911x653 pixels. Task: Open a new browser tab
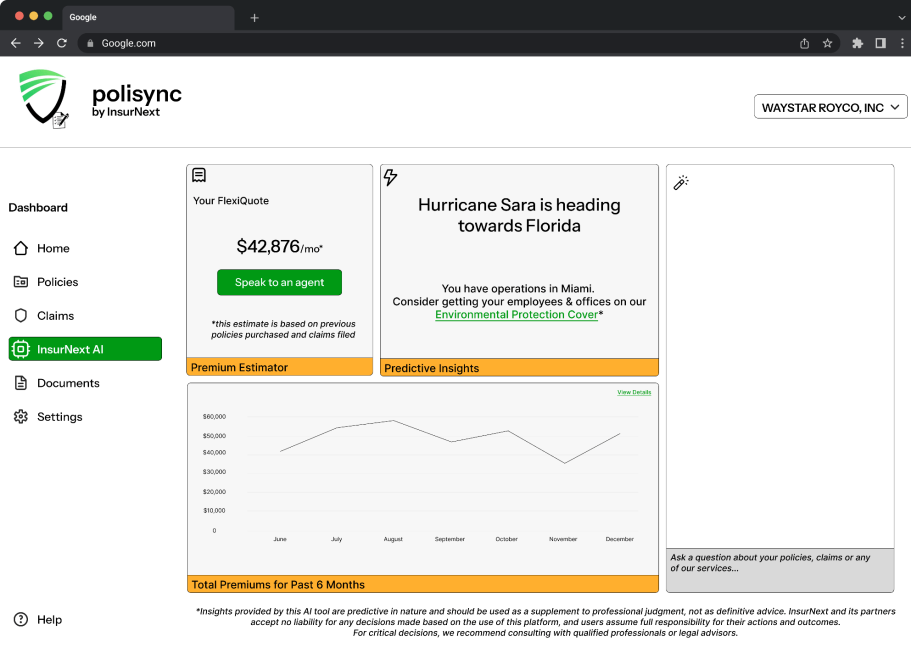[x=254, y=17]
